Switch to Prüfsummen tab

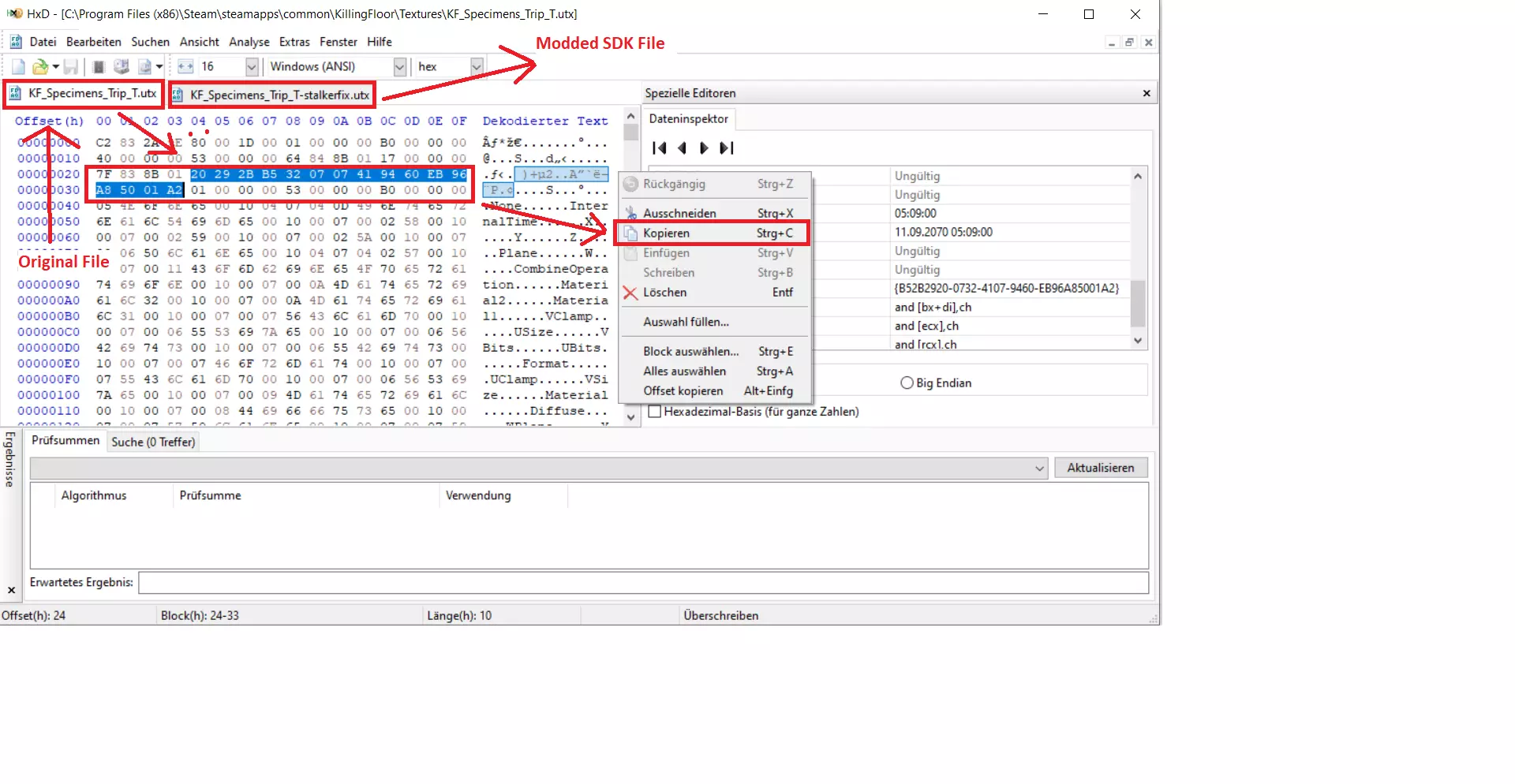65,441
